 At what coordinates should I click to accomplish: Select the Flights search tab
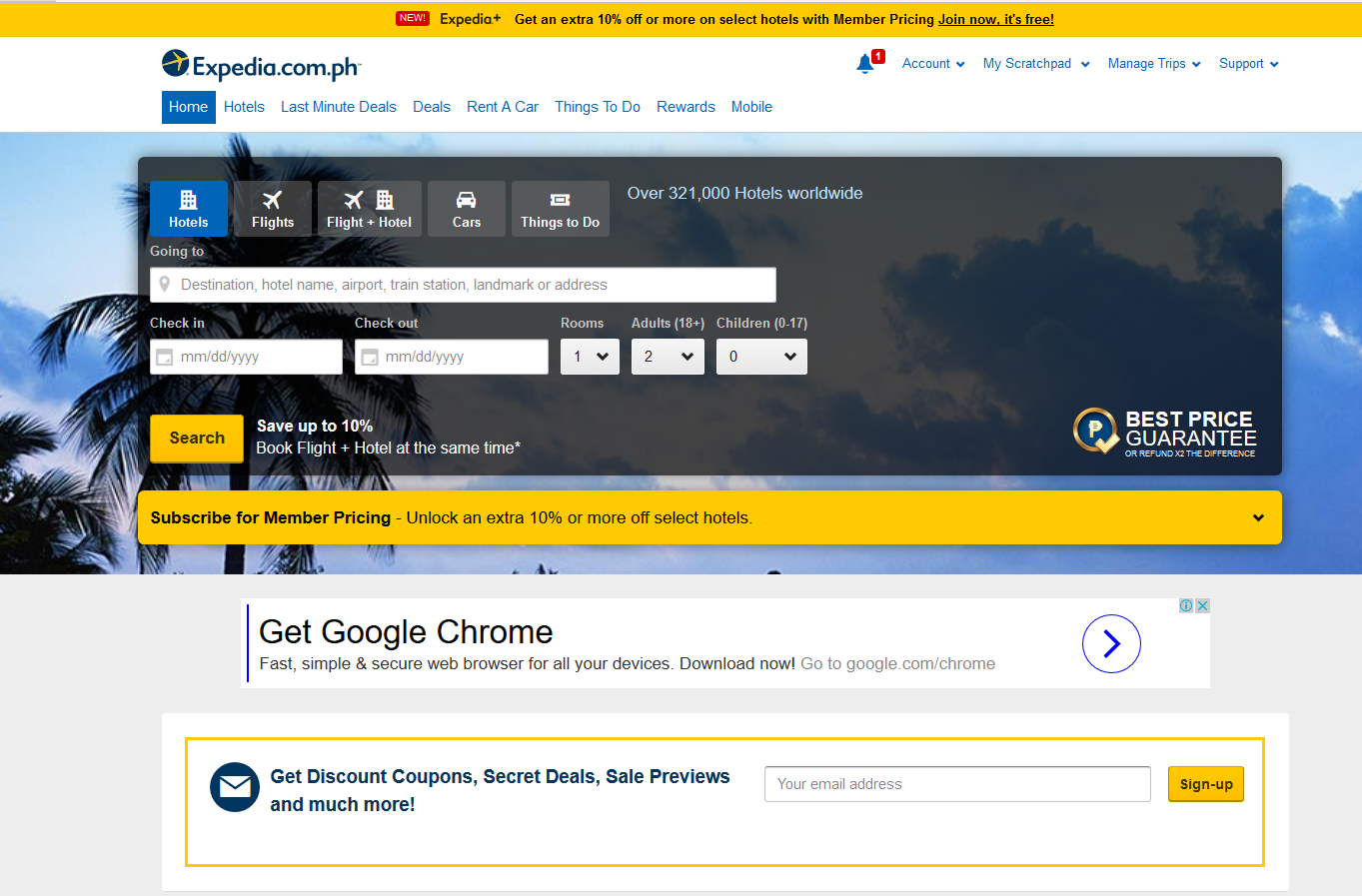(273, 209)
